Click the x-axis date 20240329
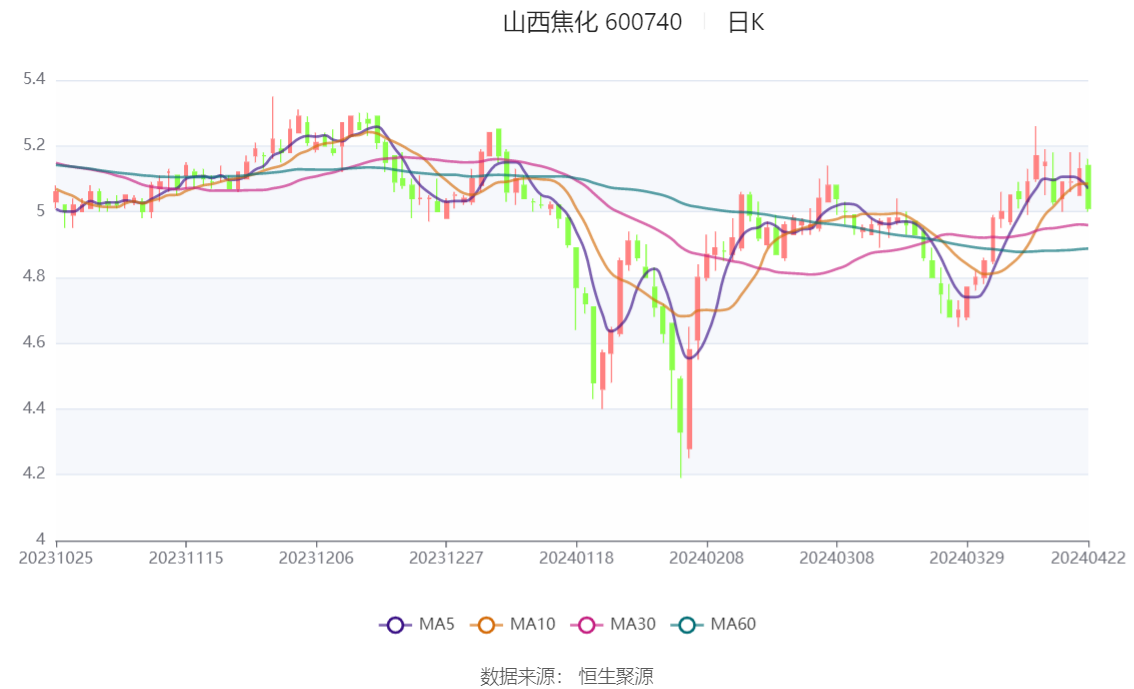The image size is (1134, 689). (x=967, y=558)
